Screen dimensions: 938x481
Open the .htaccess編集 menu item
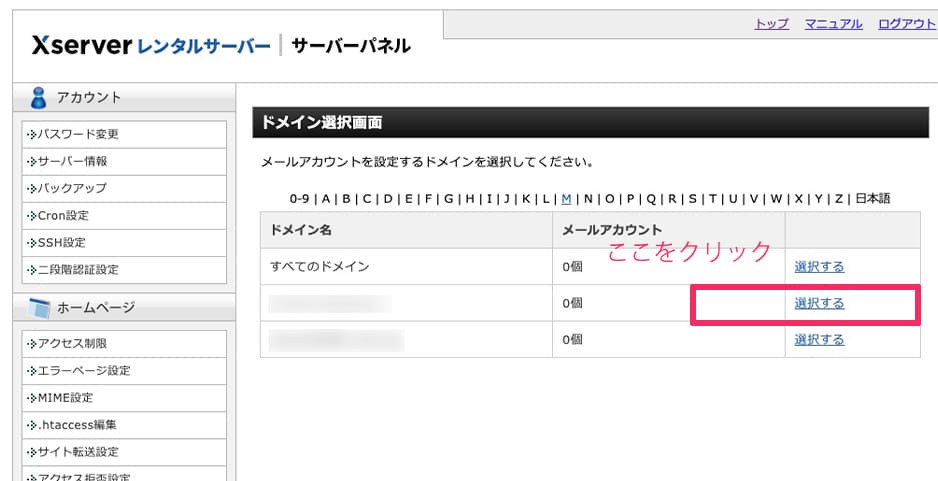click(x=124, y=425)
